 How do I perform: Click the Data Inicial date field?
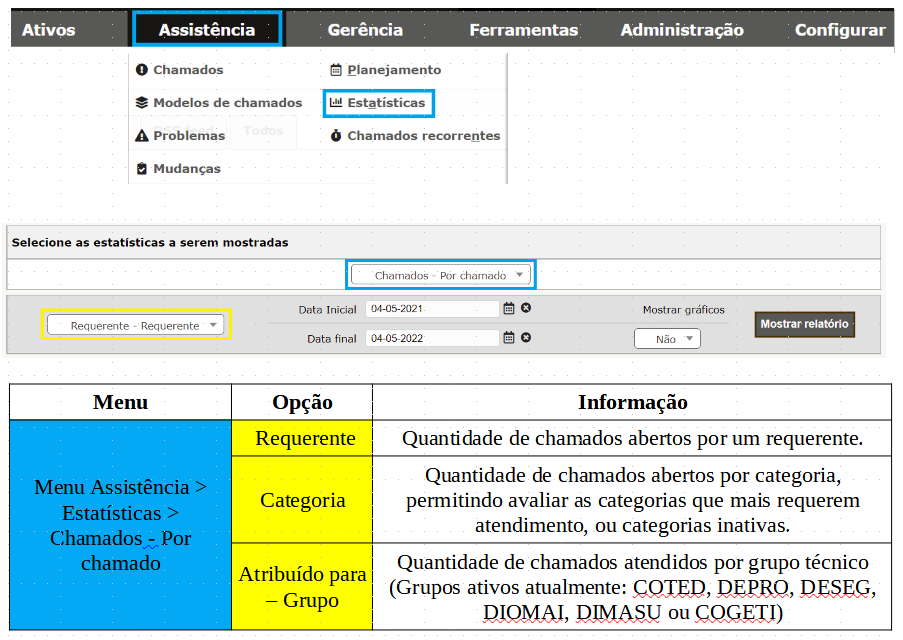[x=431, y=309]
